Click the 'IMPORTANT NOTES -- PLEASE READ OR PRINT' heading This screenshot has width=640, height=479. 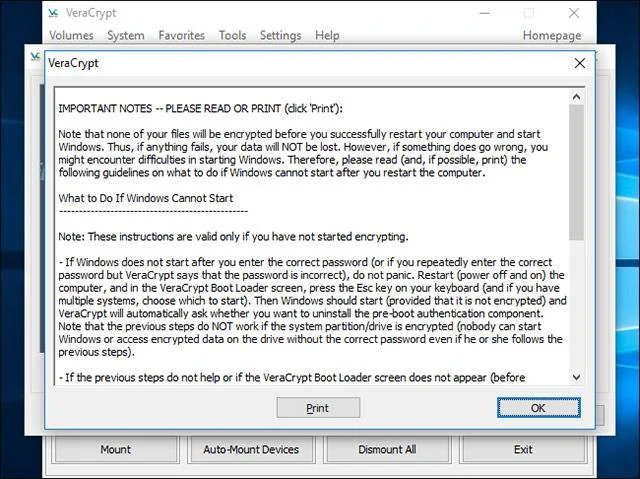point(200,109)
